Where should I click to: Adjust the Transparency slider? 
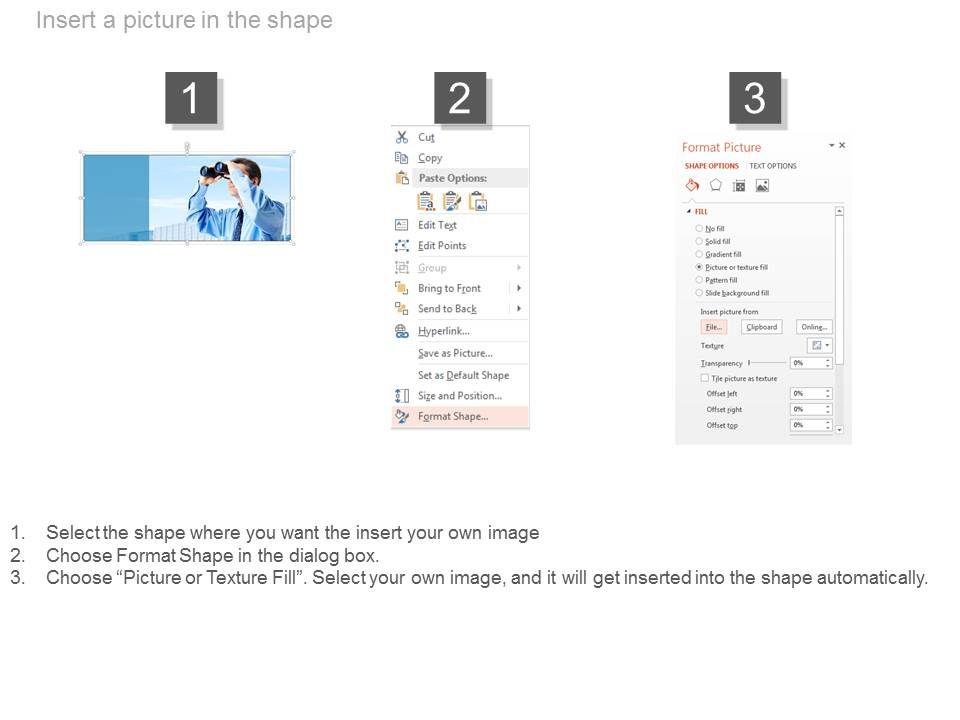click(767, 363)
